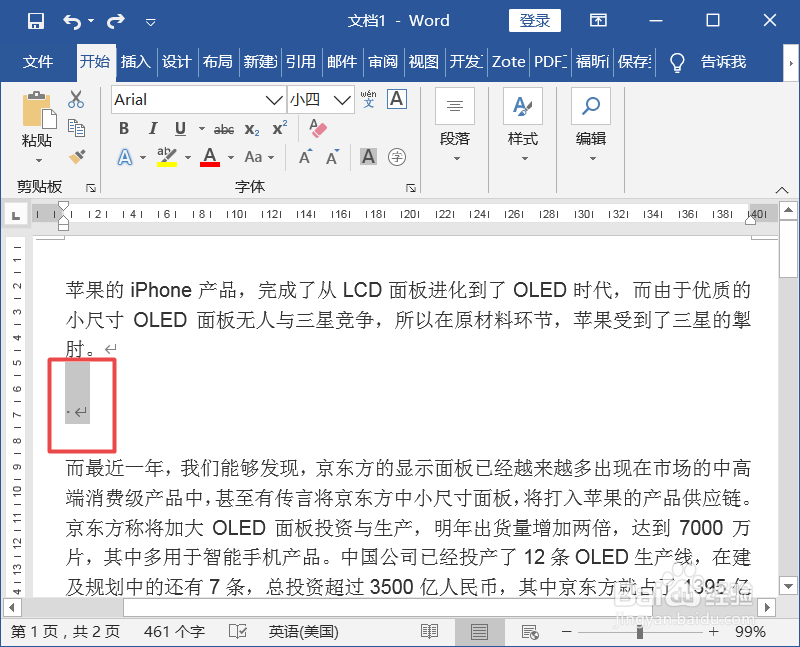Toggle subscript formatting
Screen dimensions: 800x647
point(251,130)
